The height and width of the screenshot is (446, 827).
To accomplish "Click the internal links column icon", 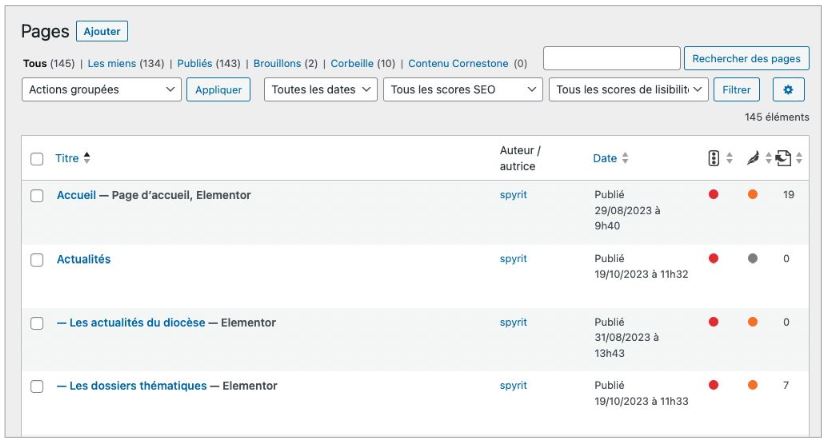I will [x=784, y=158].
